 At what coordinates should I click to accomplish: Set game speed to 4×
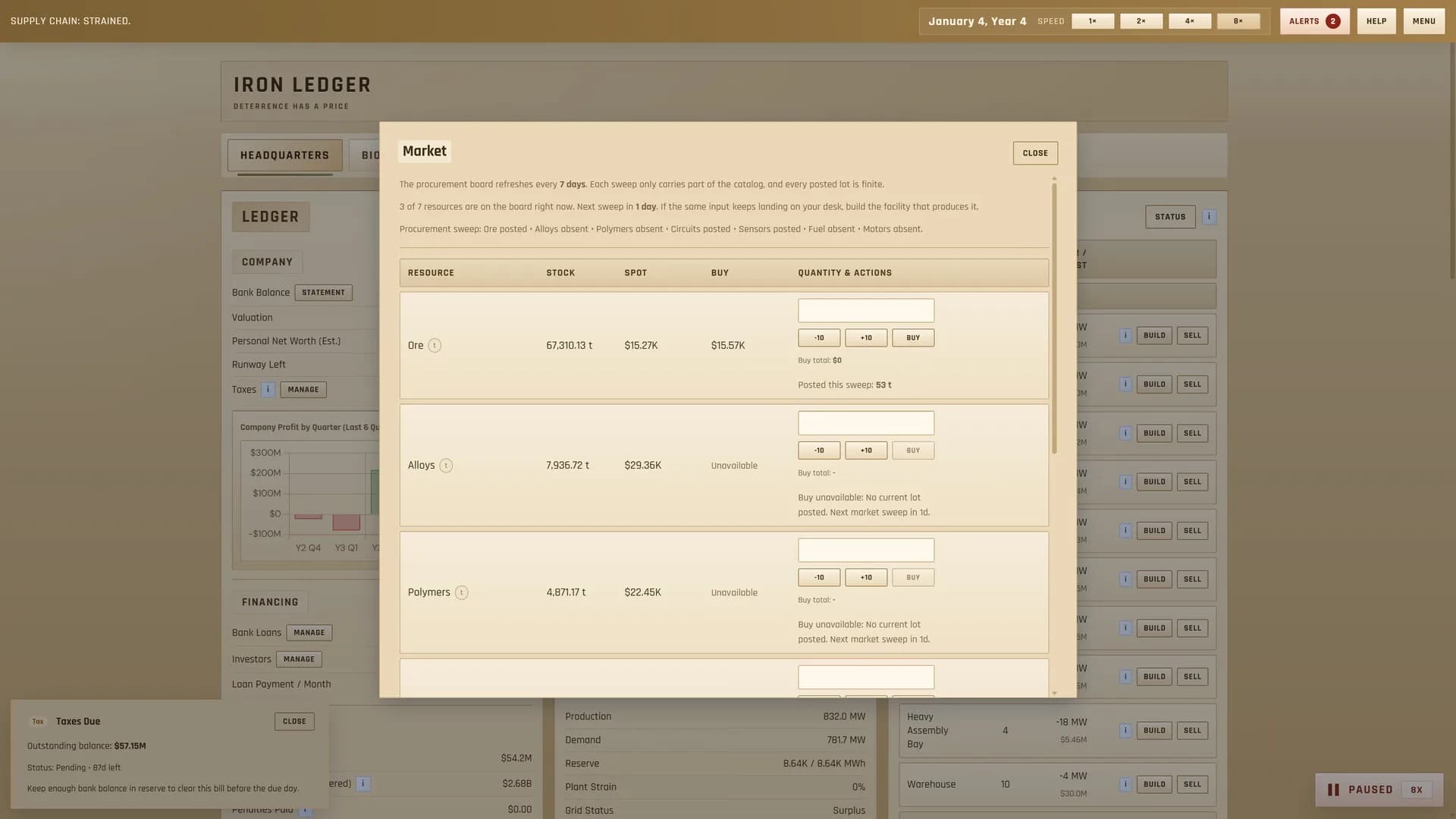tap(1190, 21)
